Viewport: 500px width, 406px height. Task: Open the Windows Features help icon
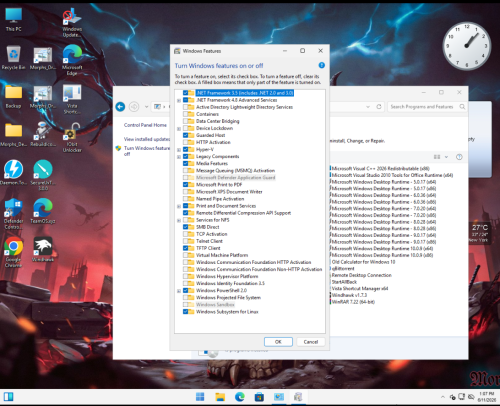tap(321, 65)
